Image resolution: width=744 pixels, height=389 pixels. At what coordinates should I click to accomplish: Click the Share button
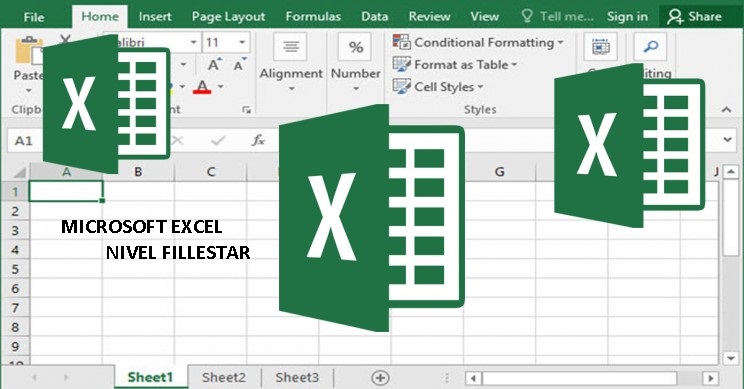click(x=694, y=17)
